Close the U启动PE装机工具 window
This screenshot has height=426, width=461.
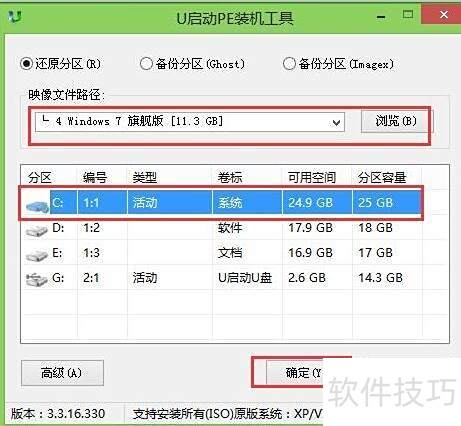pos(443,14)
